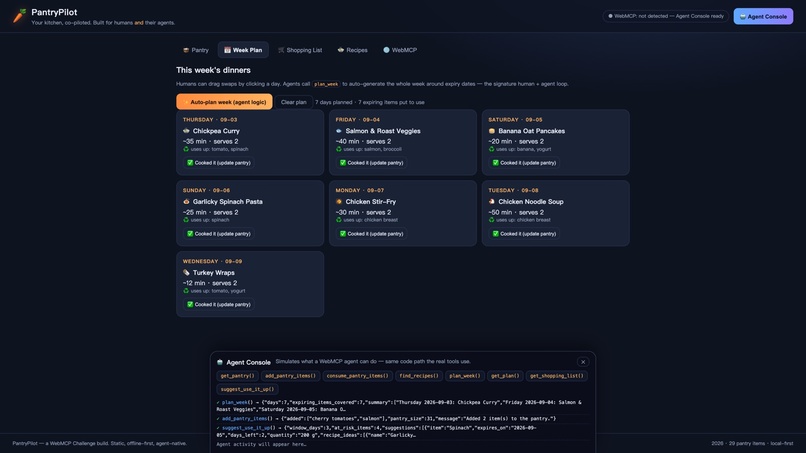
Task: Click recycle icon beside tomato, spinach
Action: tap(186, 149)
